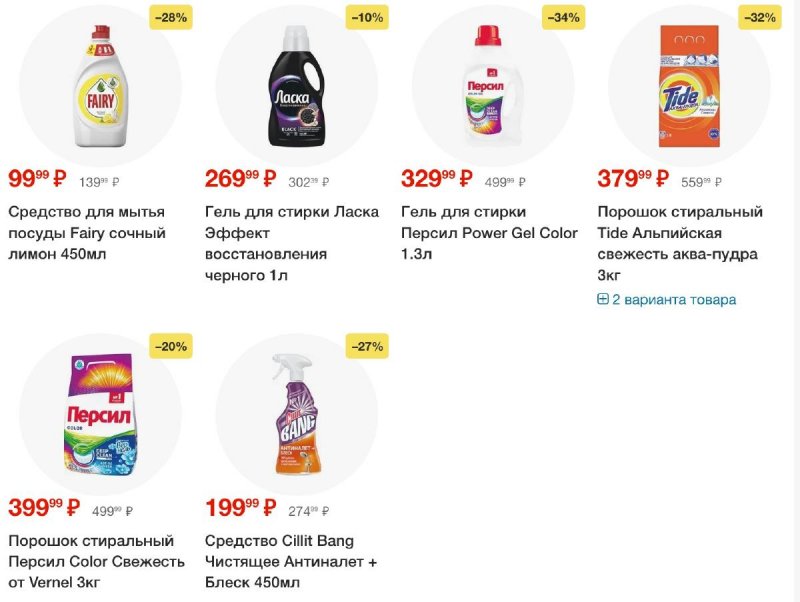Open 'Порошок стиральный Tide Альпийская свежесть' title

pyautogui.click(x=680, y=243)
